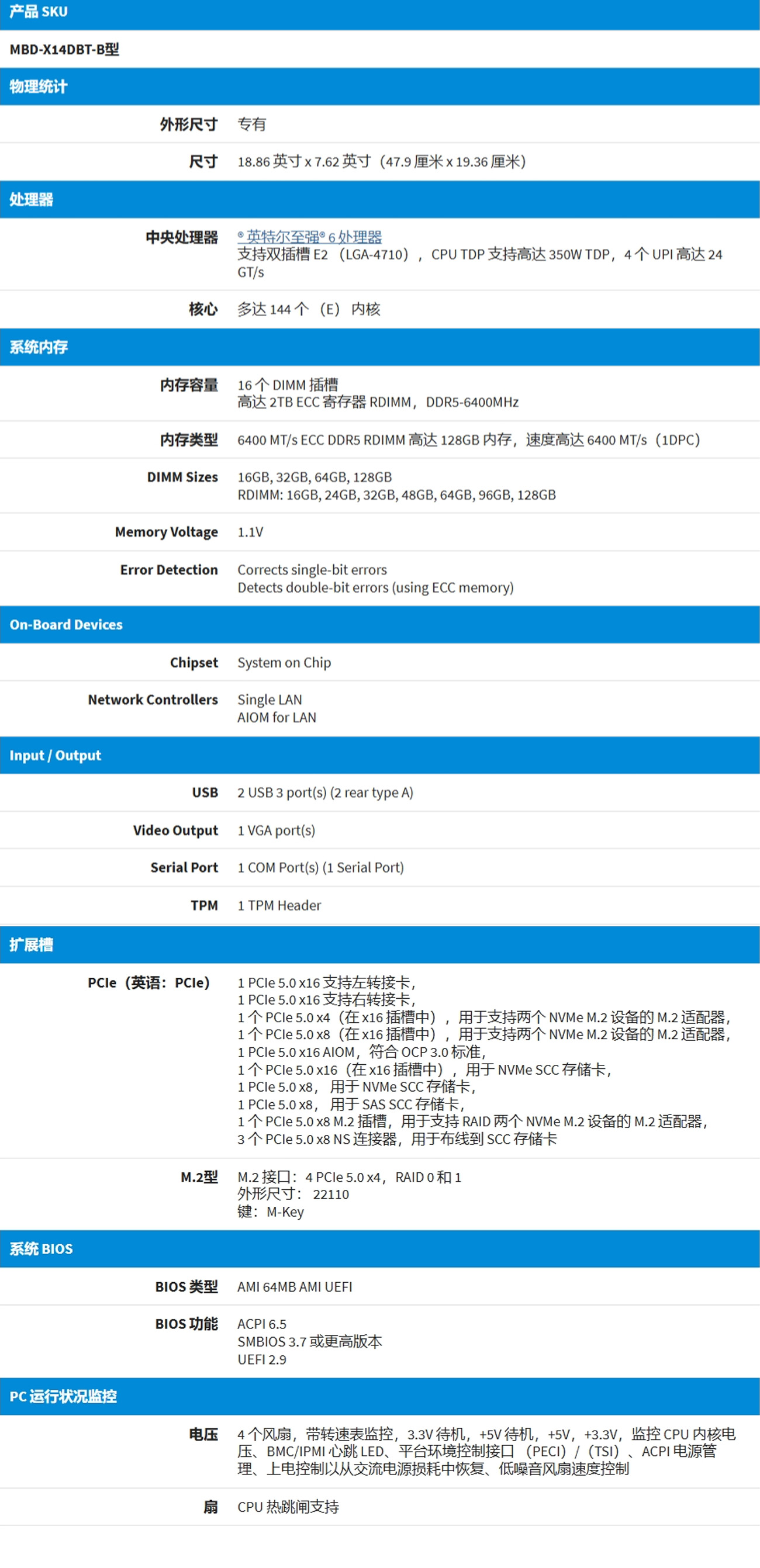This screenshot has height=1568, width=760.
Task: Click the DIMM Sizes row label
Action: (182, 477)
